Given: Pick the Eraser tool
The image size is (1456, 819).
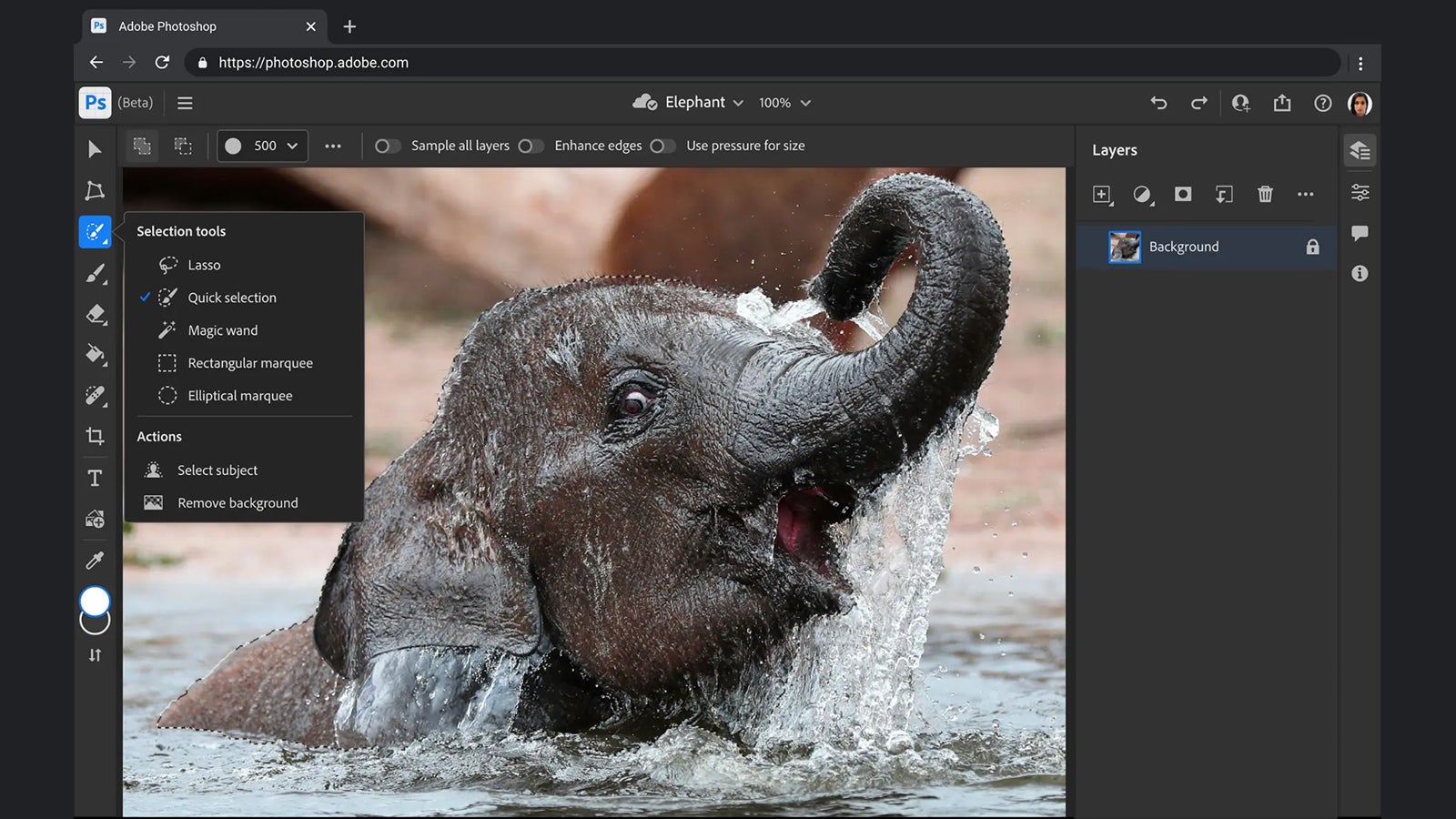Looking at the screenshot, I should click(94, 313).
